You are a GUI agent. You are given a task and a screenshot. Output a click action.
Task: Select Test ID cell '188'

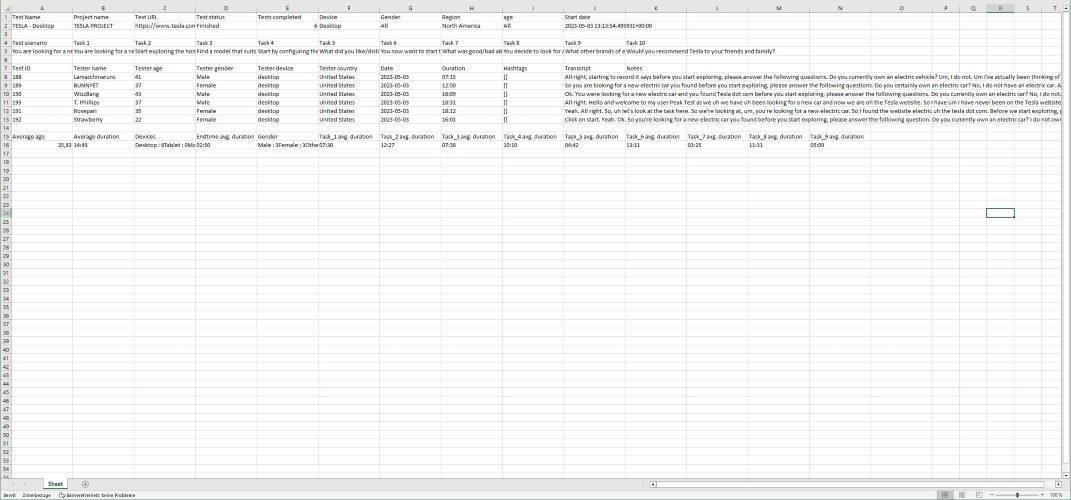(42, 77)
